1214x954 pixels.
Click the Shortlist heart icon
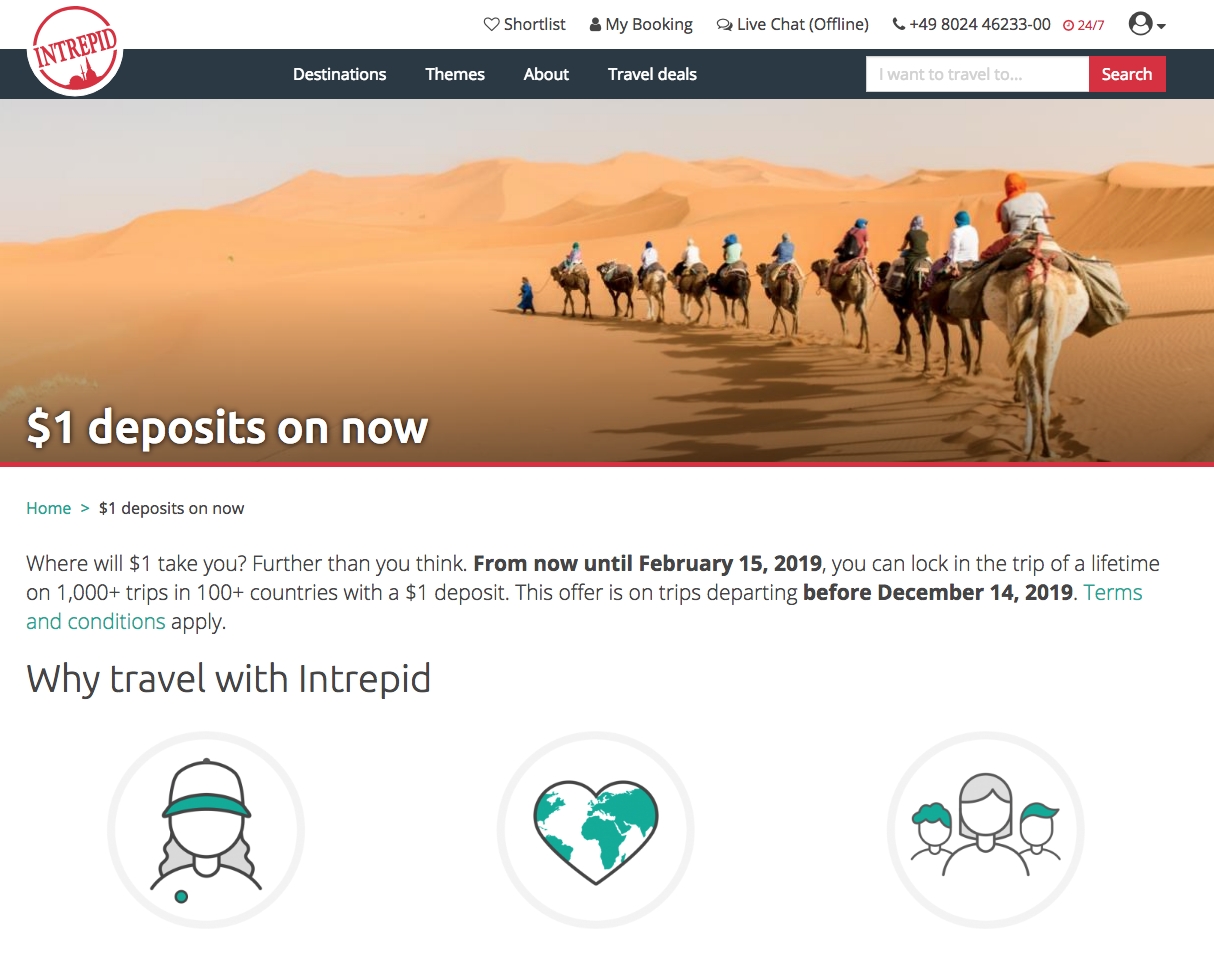pyautogui.click(x=491, y=24)
